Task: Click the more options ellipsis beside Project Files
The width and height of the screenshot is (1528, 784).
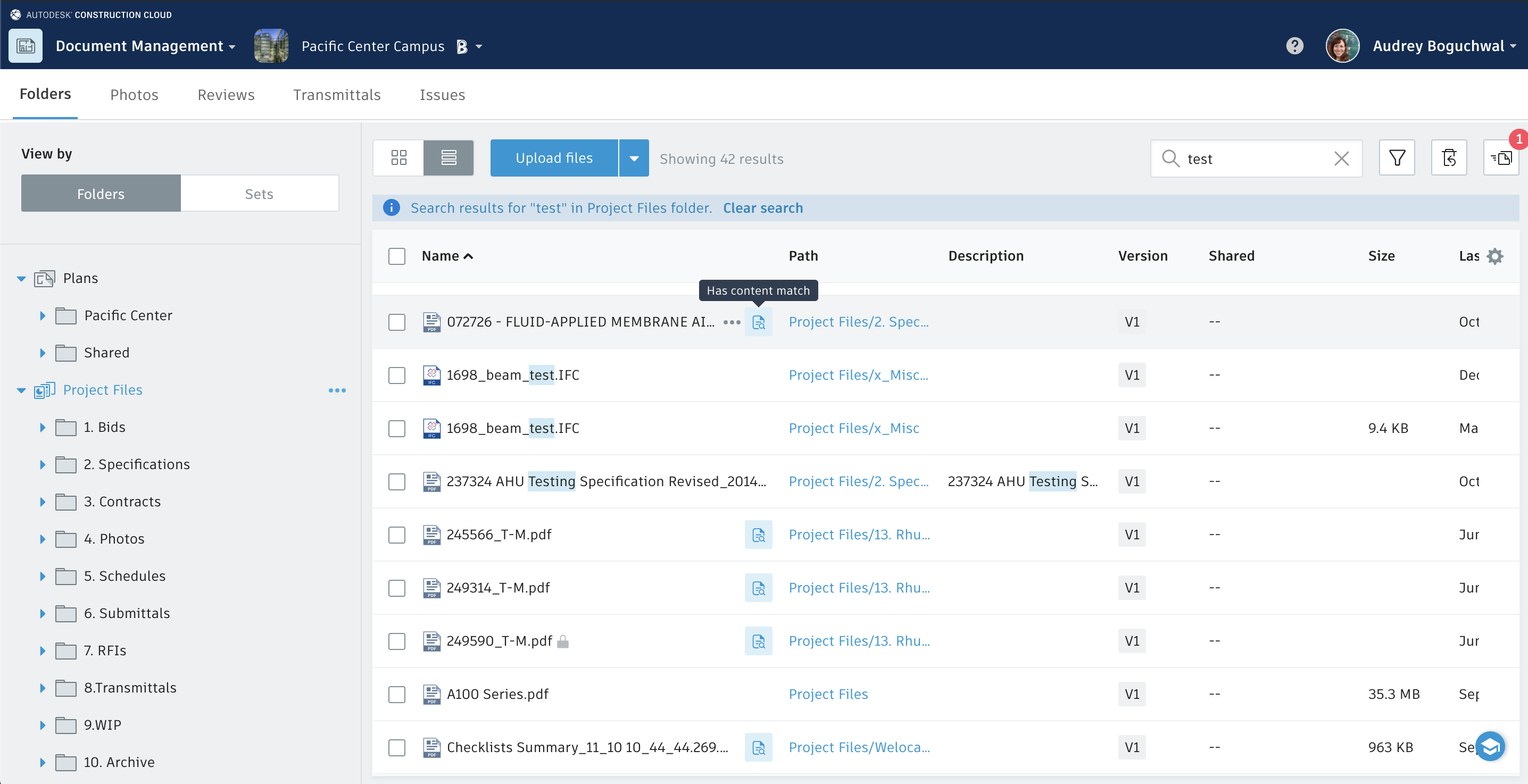Action: coord(337,390)
